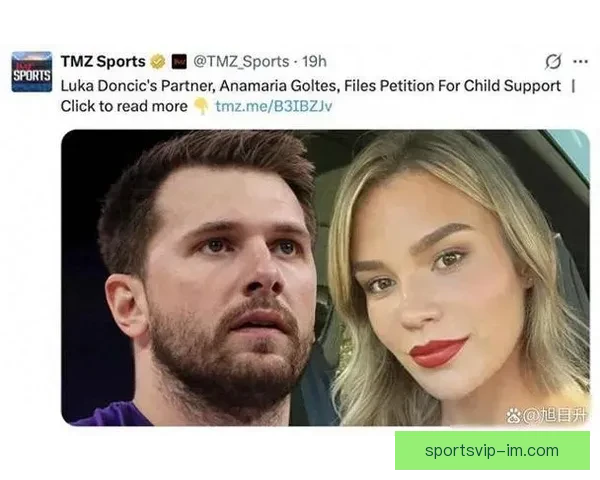Open the three-dot more options menu

pos(580,61)
